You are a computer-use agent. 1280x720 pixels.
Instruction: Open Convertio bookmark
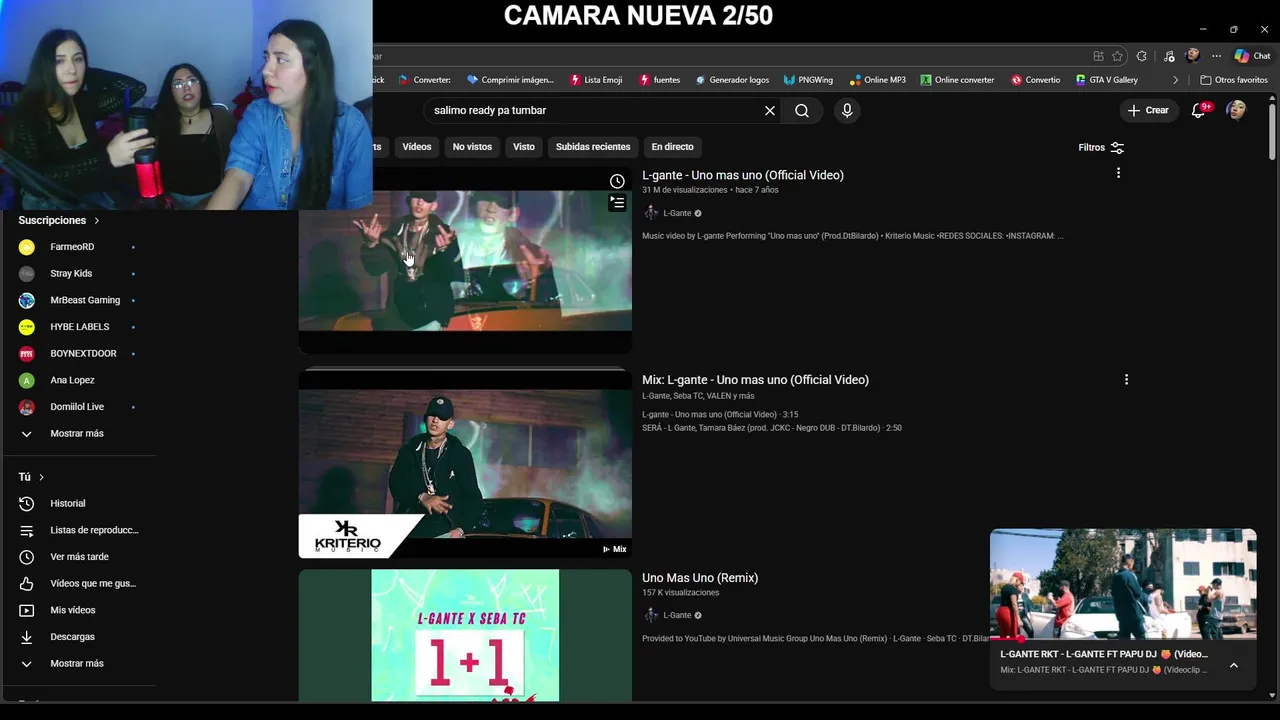click(1035, 80)
